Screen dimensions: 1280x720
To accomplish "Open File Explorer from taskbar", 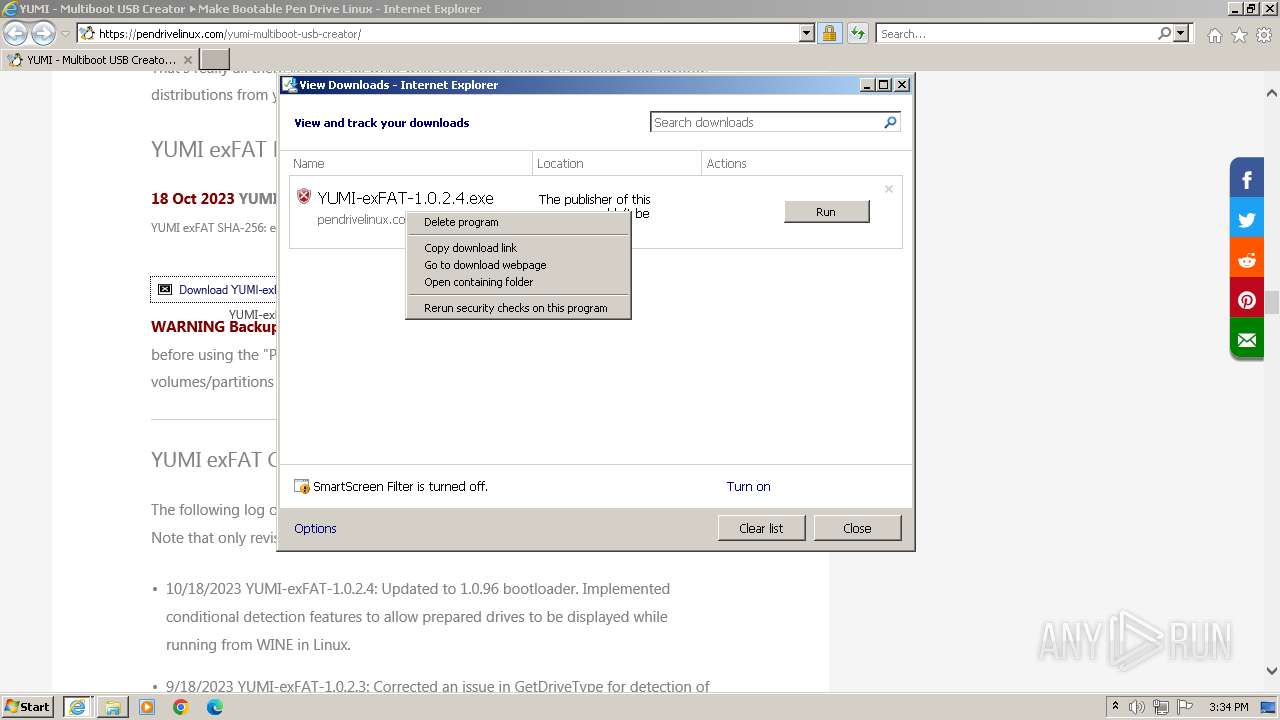I will [x=112, y=707].
